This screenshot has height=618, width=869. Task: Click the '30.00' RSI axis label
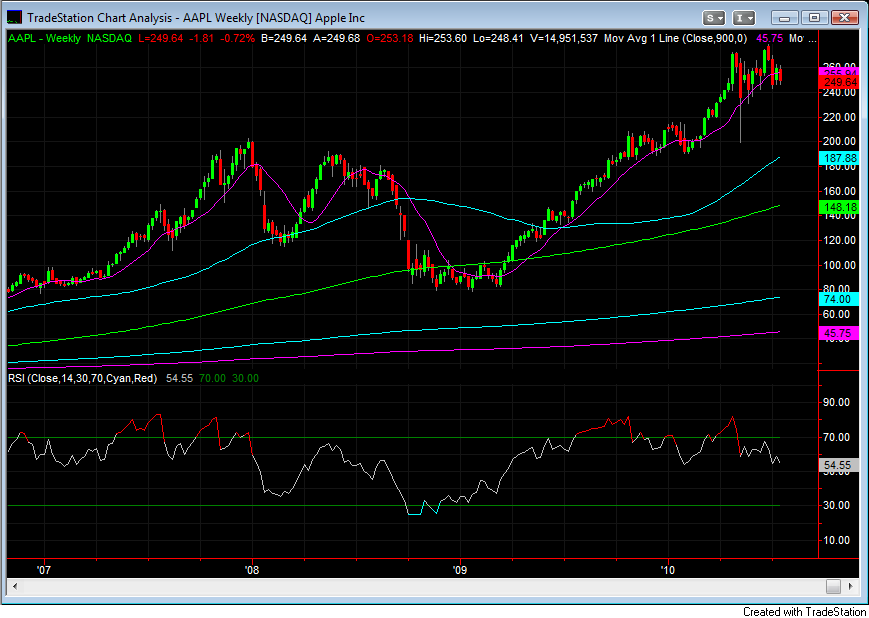pos(837,505)
